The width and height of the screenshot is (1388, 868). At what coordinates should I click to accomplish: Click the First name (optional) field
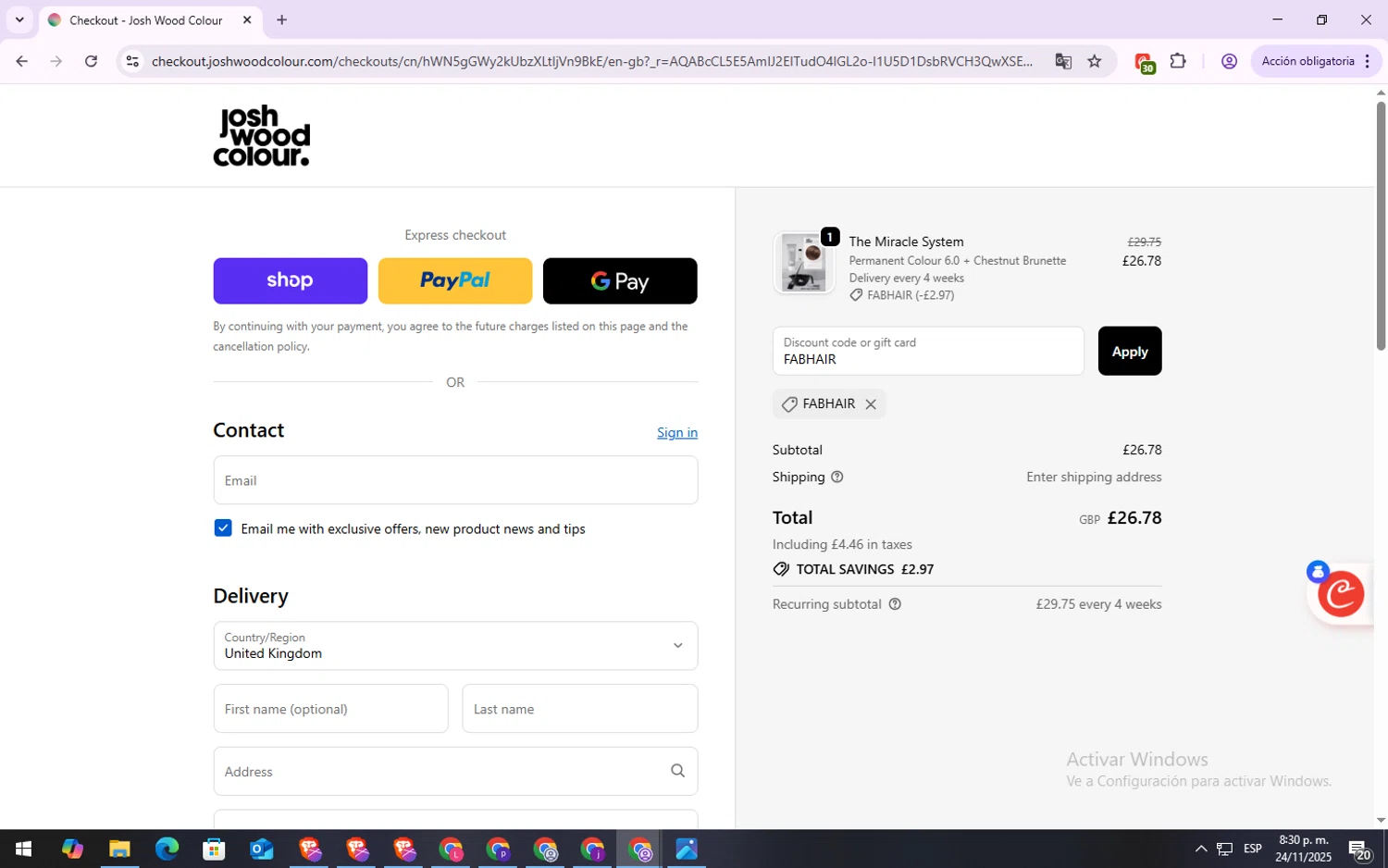pyautogui.click(x=330, y=709)
